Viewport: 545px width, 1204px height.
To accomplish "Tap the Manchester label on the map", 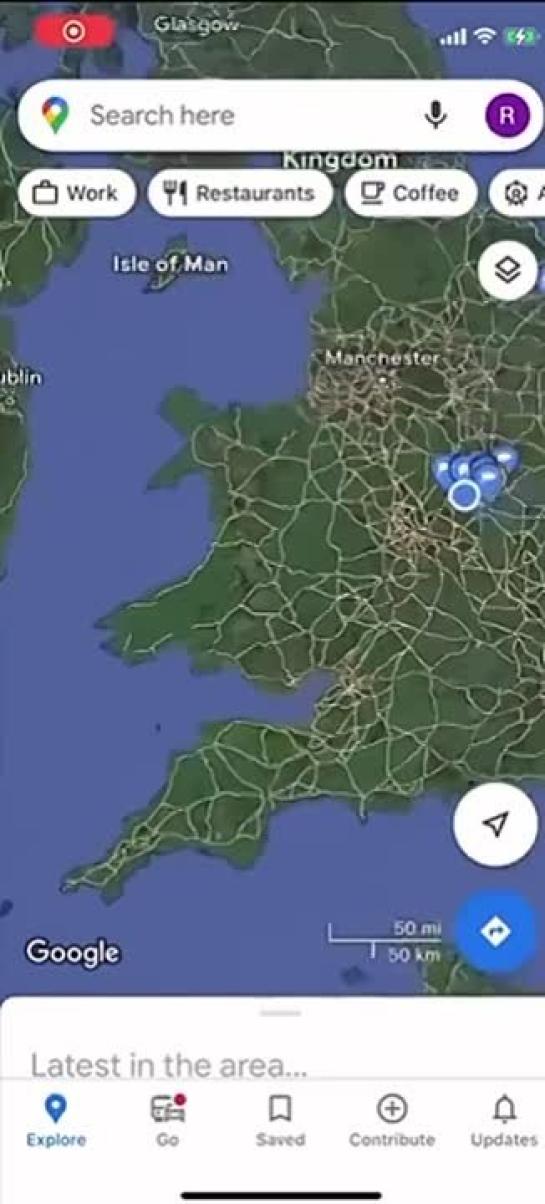I will (382, 358).
